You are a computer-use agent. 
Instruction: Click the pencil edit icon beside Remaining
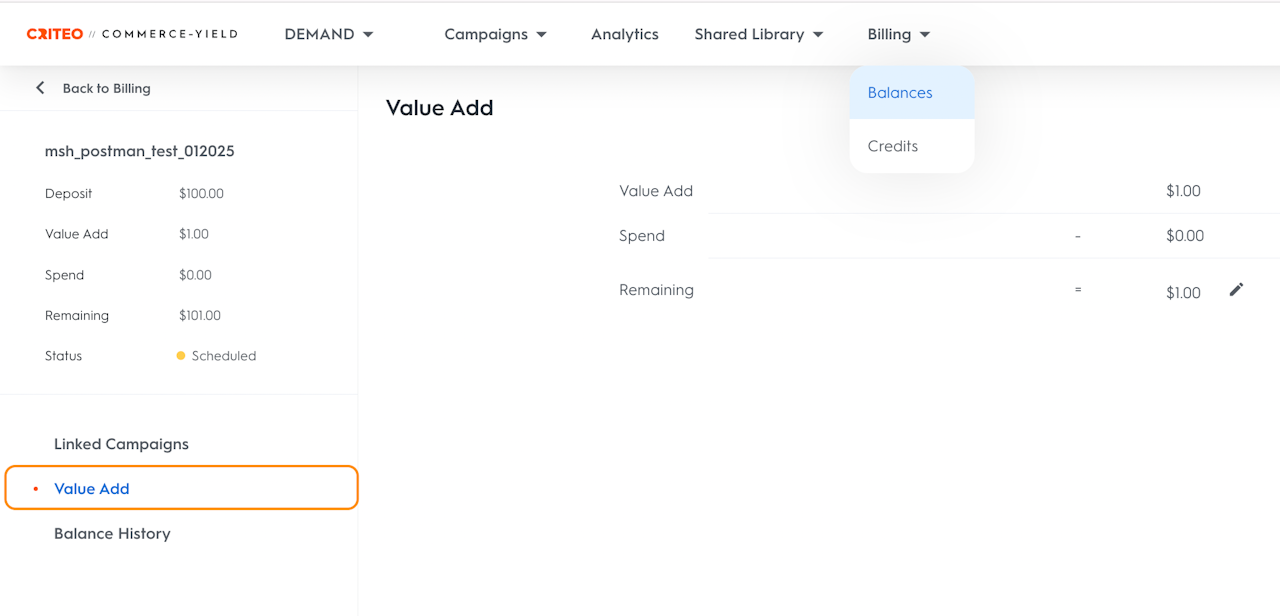[x=1236, y=290]
